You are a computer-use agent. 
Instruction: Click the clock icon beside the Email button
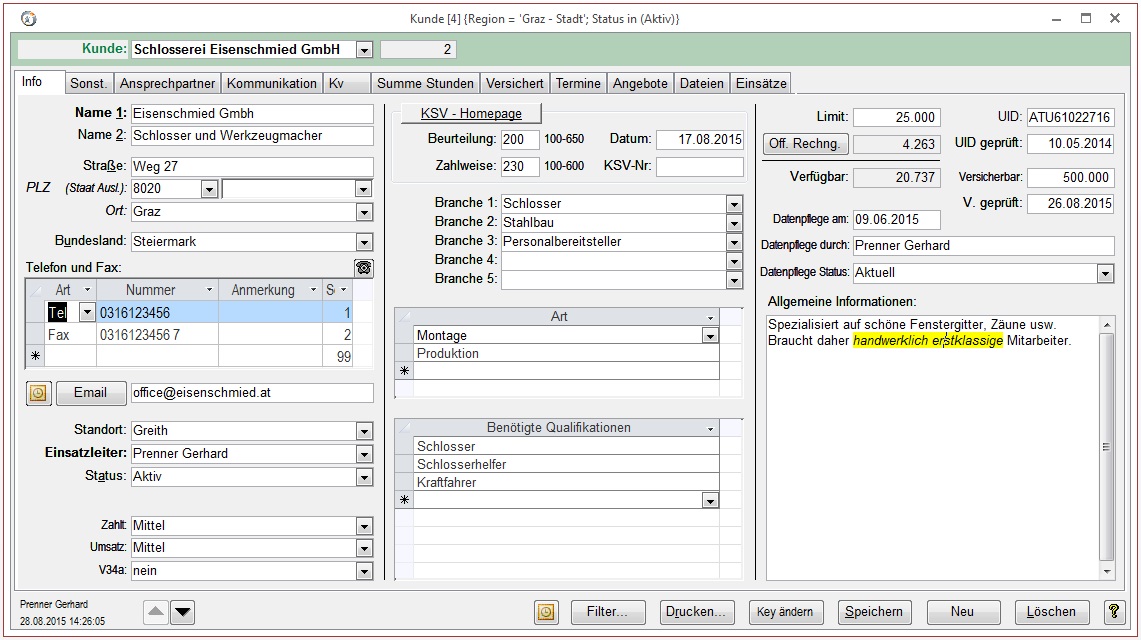[x=38, y=393]
